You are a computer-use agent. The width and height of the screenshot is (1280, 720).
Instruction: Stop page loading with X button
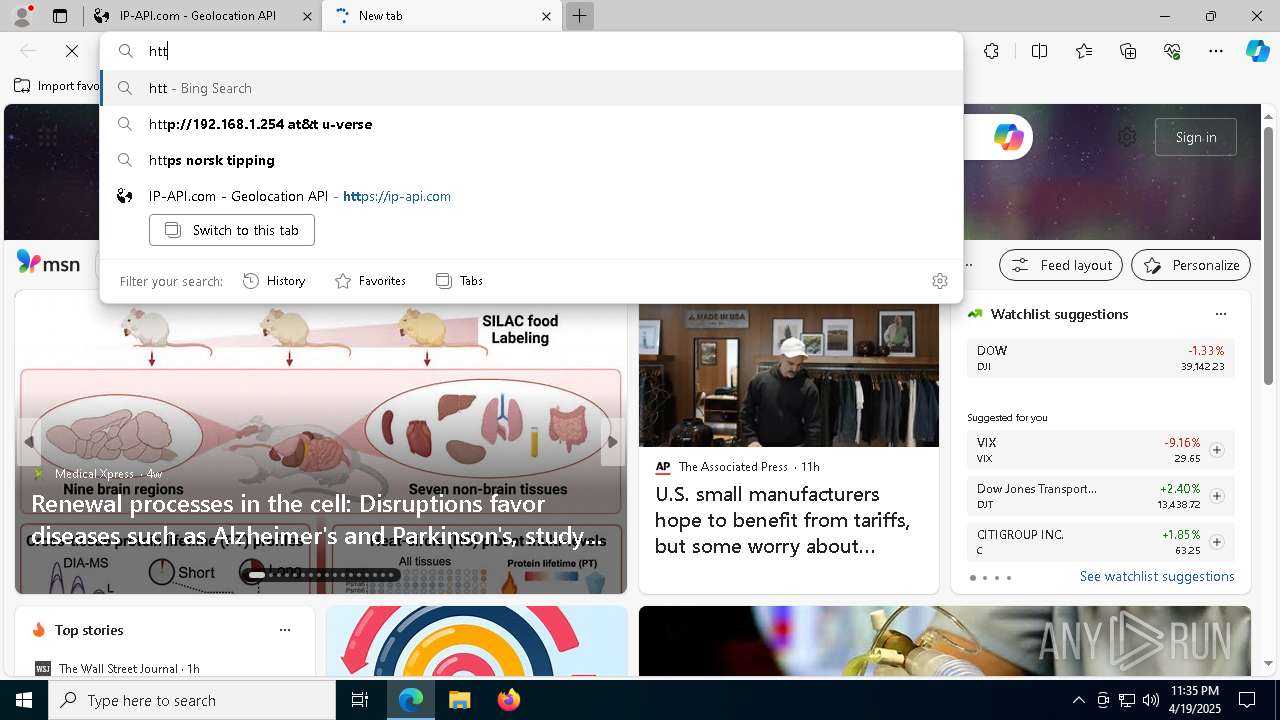[x=72, y=51]
